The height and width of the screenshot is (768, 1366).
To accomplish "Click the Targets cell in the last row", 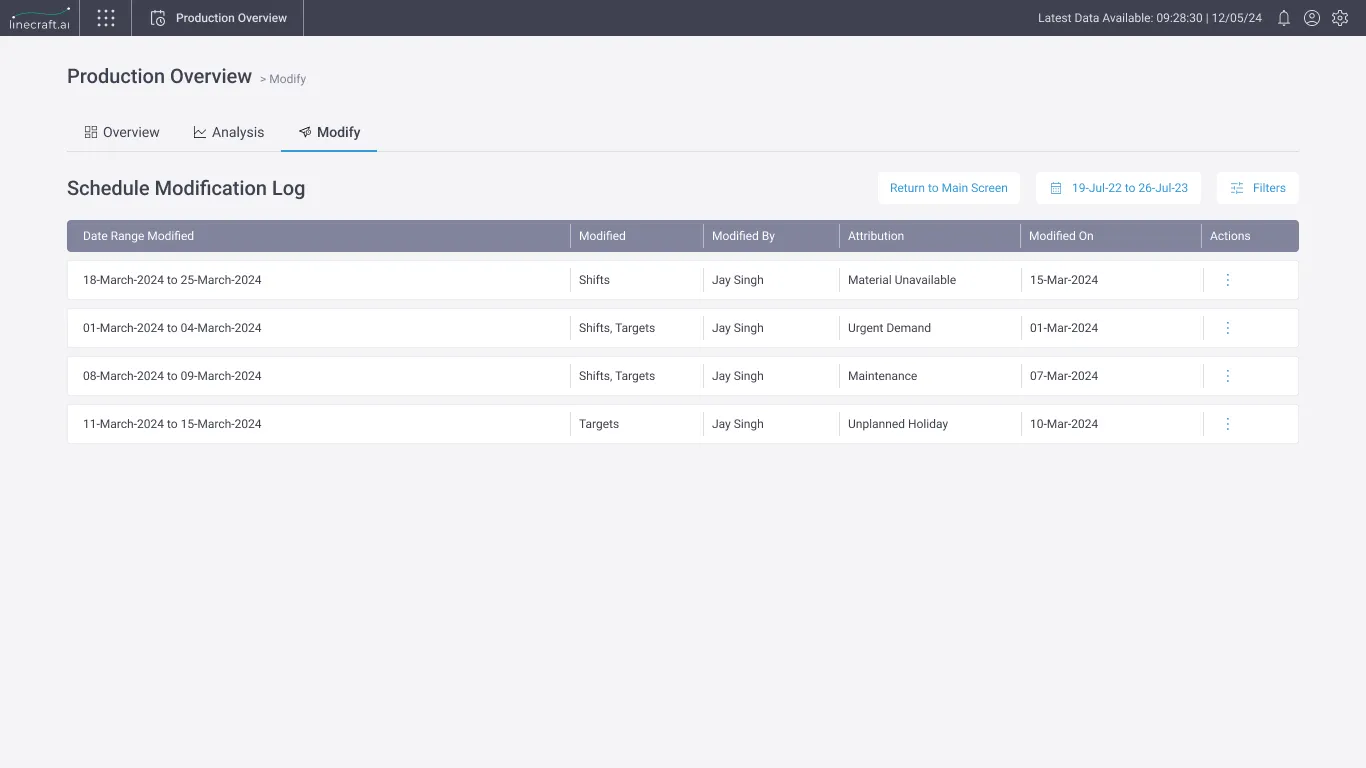I will tap(599, 424).
